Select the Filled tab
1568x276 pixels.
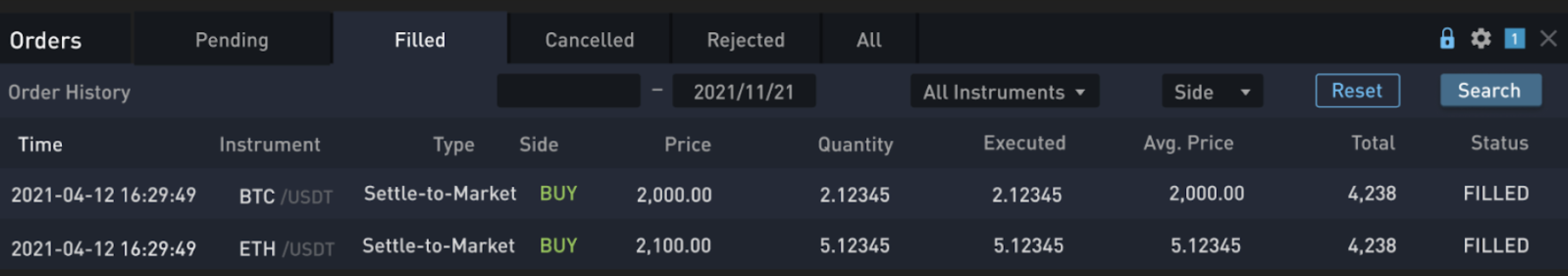pos(420,40)
